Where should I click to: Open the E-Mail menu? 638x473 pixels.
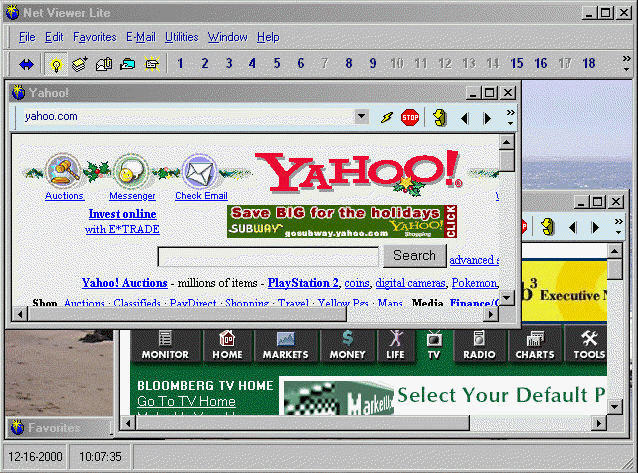click(x=140, y=37)
